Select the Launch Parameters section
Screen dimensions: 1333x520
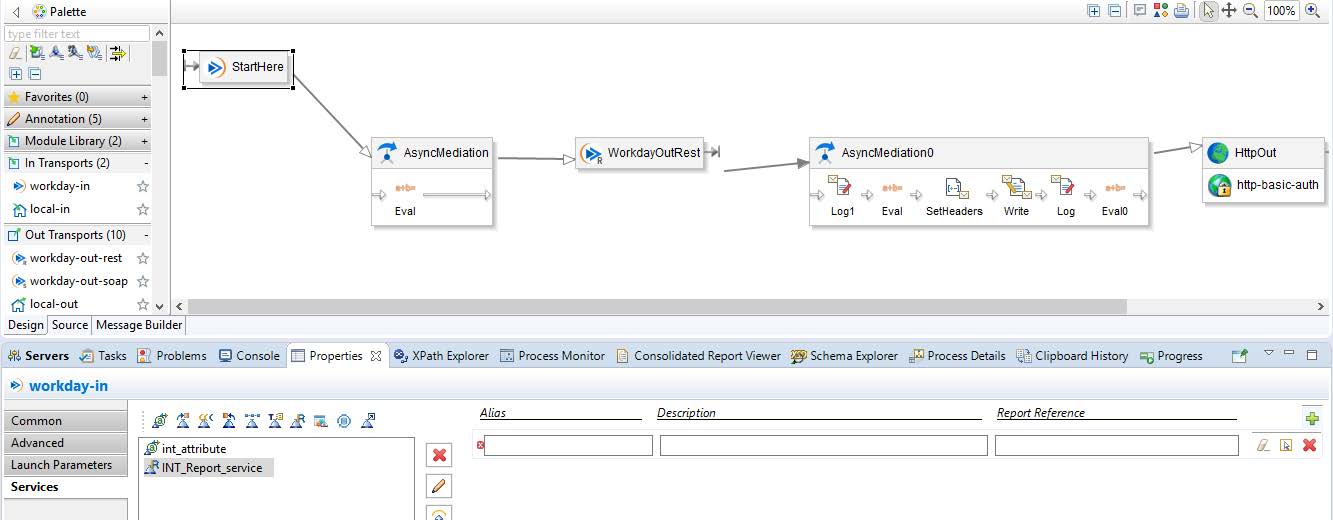point(65,465)
